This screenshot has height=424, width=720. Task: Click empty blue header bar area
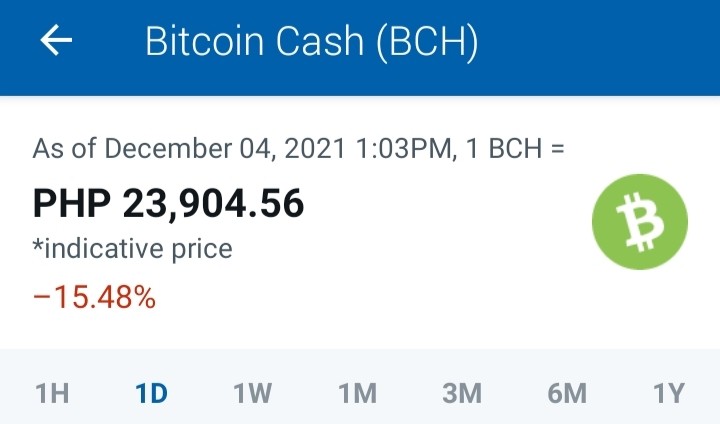click(x=597, y=46)
